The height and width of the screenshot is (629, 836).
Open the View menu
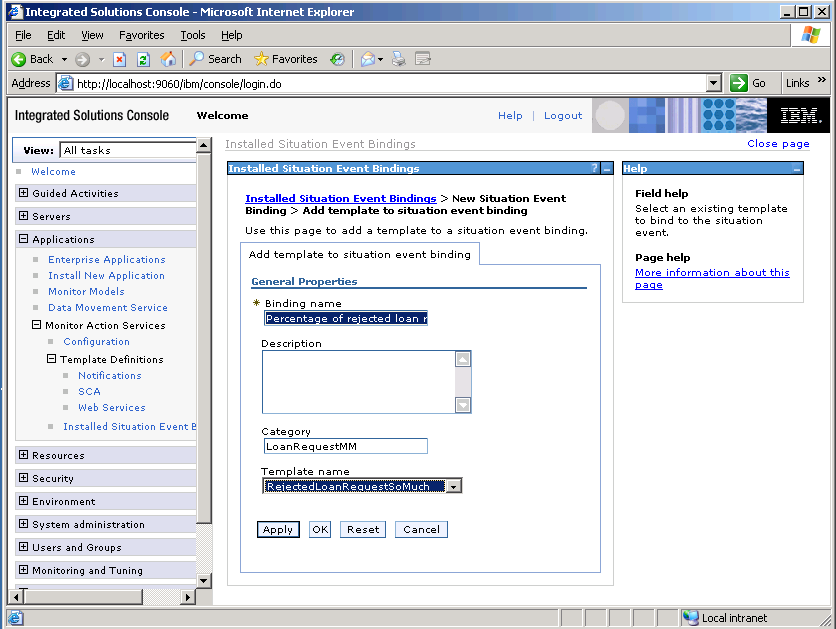tap(92, 35)
